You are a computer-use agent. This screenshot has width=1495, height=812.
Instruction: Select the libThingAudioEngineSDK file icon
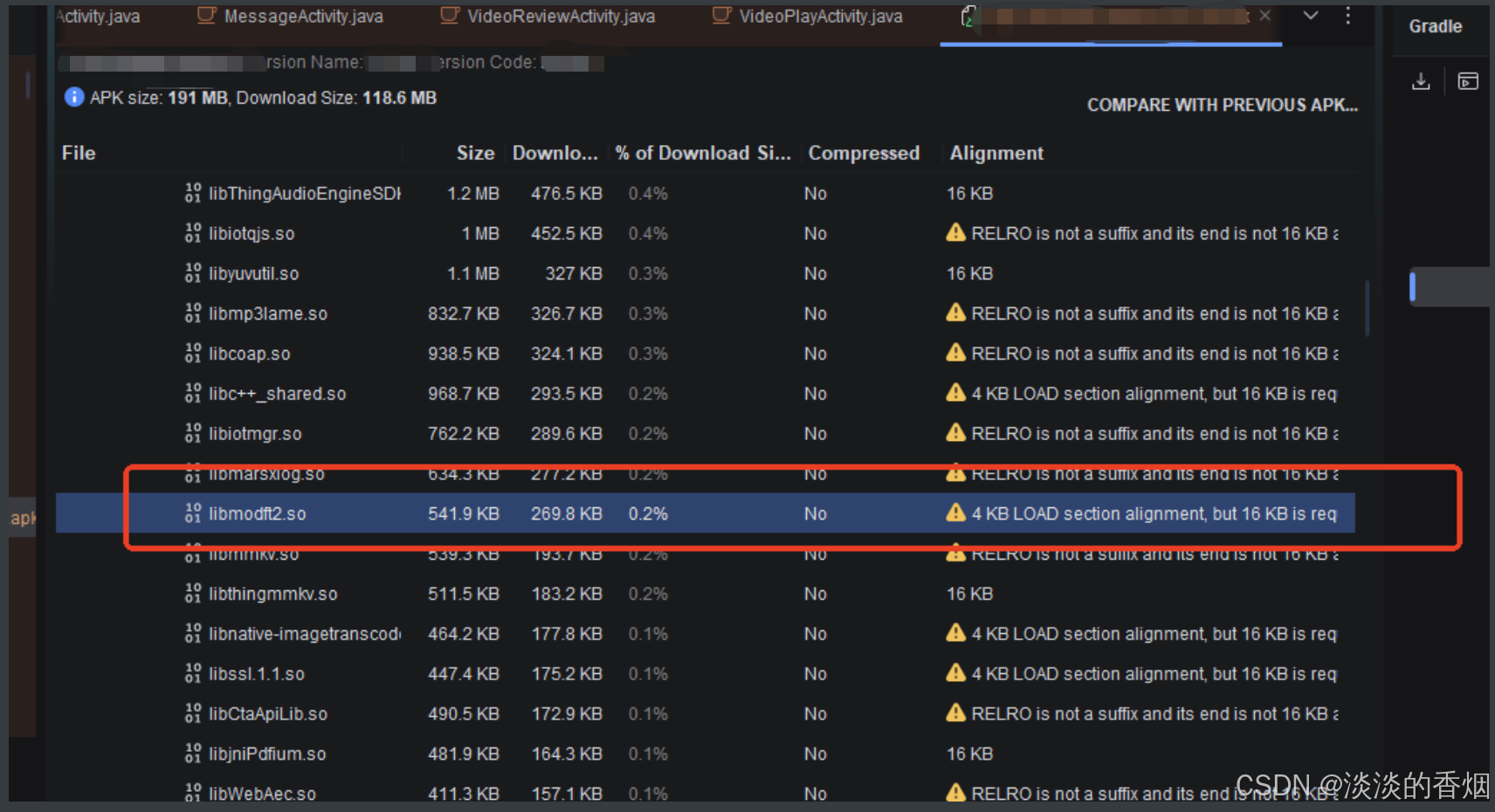pyautogui.click(x=193, y=193)
